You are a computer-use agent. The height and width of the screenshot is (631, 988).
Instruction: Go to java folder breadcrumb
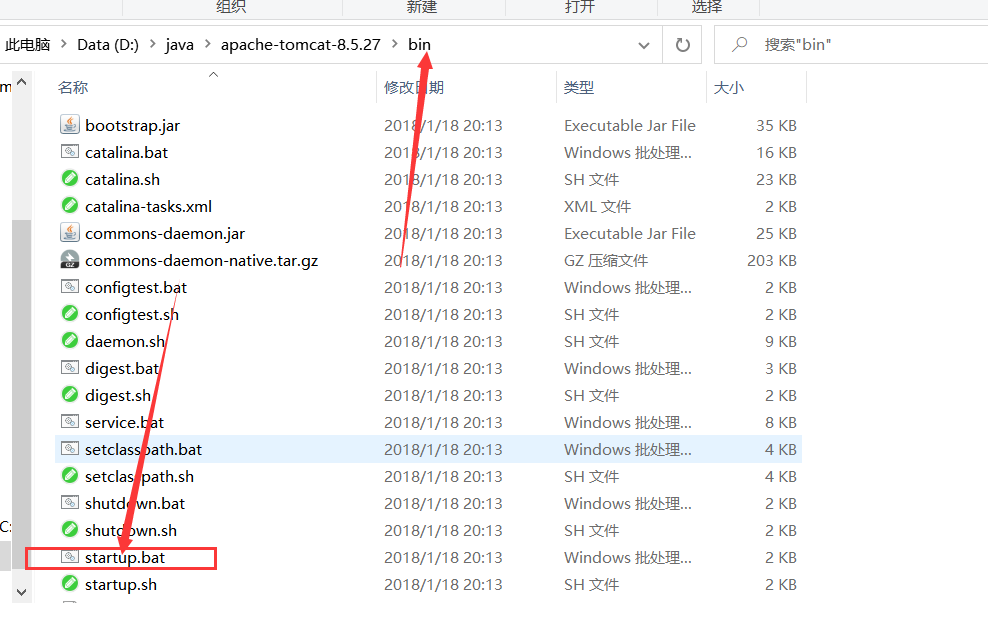click(x=180, y=45)
